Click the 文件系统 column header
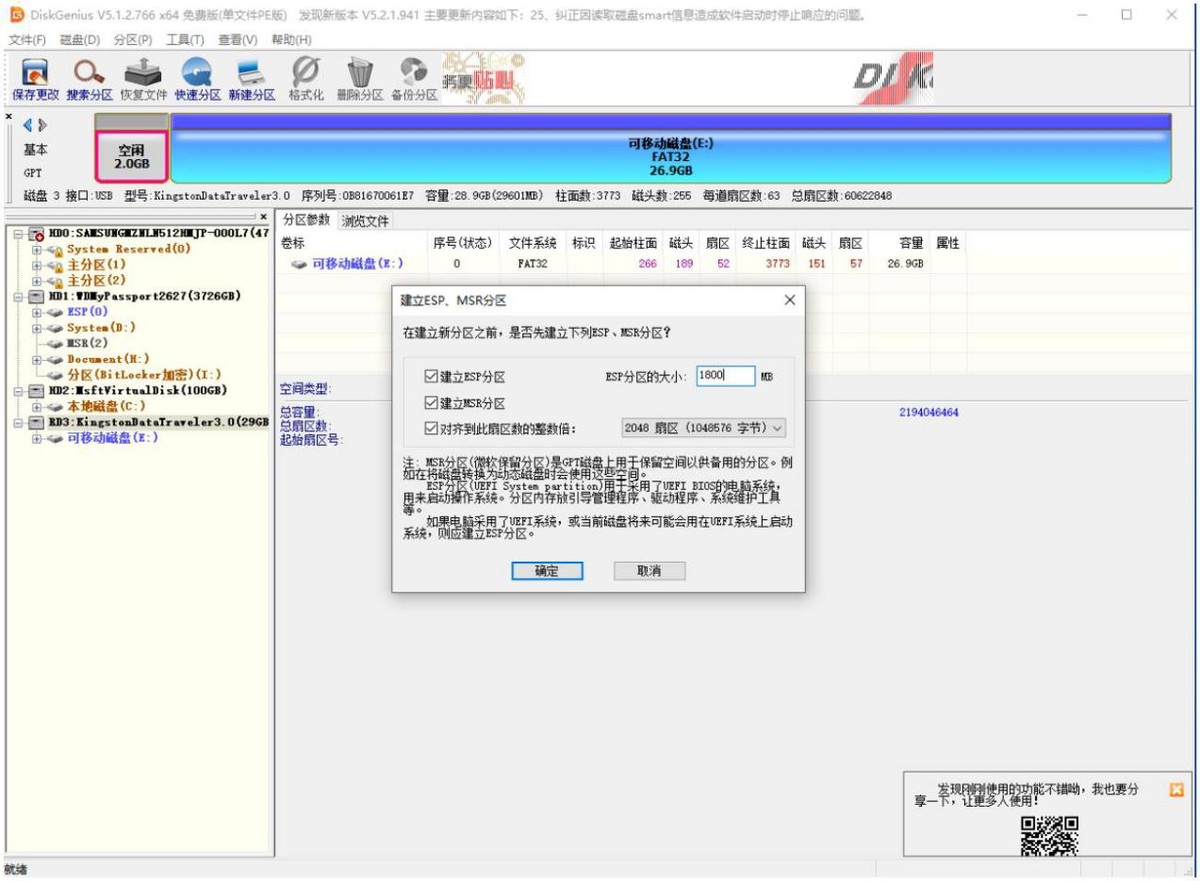Screen dimensions: 1200x881 click(x=533, y=243)
